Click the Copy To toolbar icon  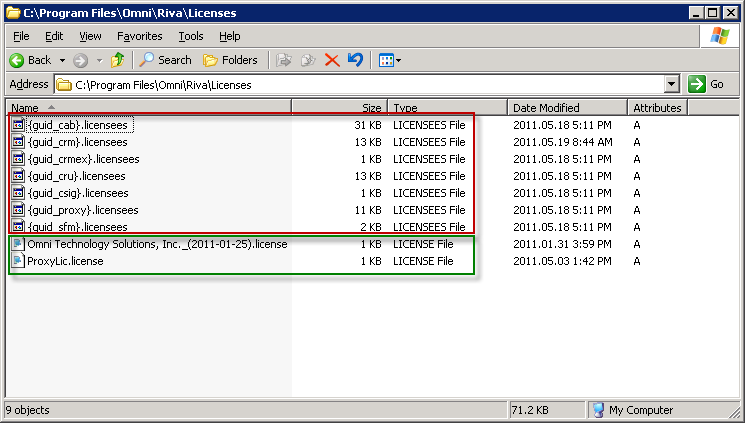click(308, 60)
